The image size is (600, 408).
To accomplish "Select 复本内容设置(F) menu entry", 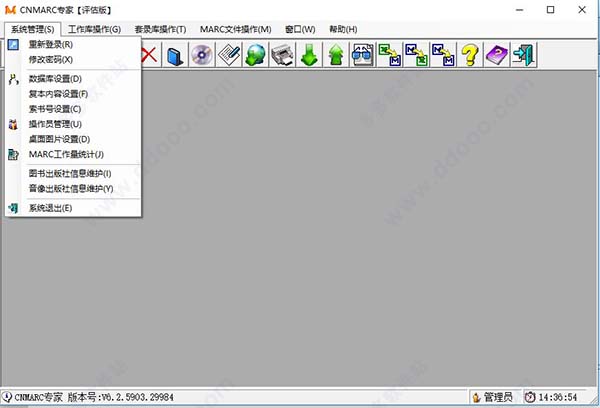I will (73, 94).
